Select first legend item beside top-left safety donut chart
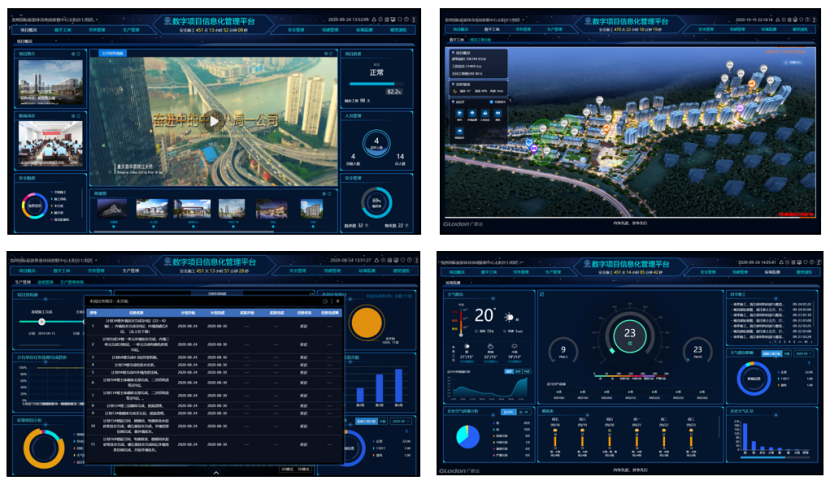 coord(58,191)
